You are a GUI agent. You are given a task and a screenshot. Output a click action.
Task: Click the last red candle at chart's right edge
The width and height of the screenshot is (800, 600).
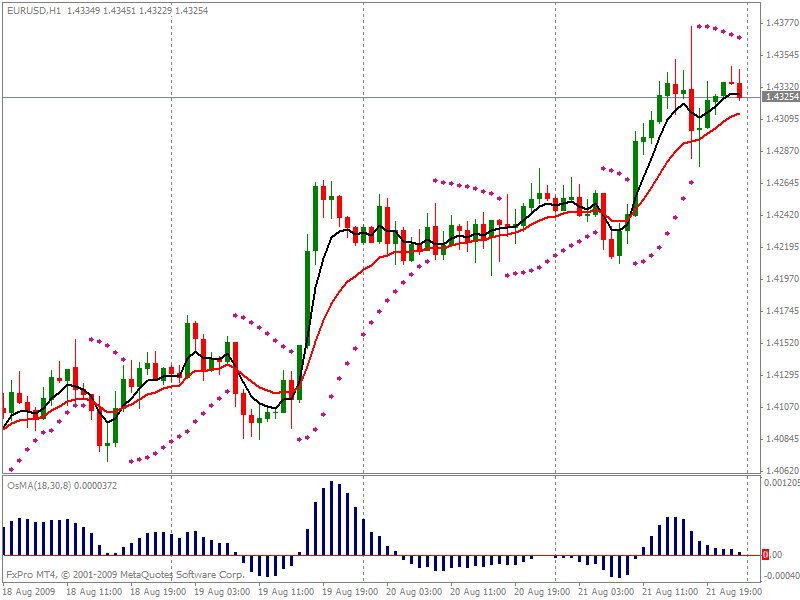coord(739,90)
